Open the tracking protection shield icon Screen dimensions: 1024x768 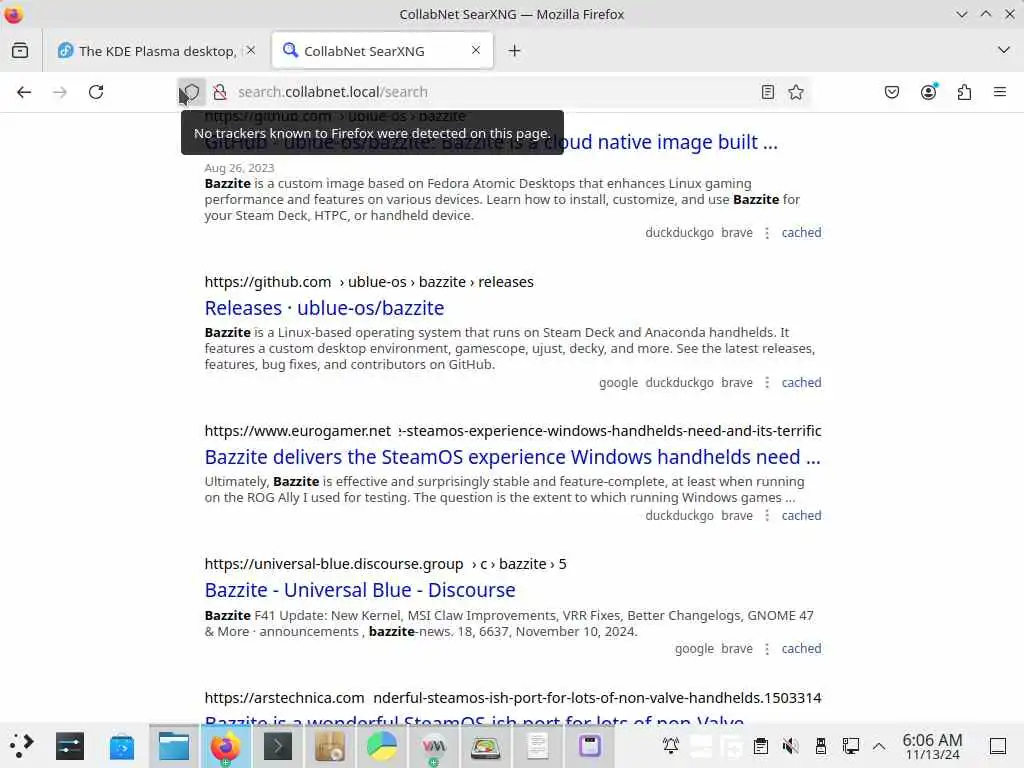(191, 92)
